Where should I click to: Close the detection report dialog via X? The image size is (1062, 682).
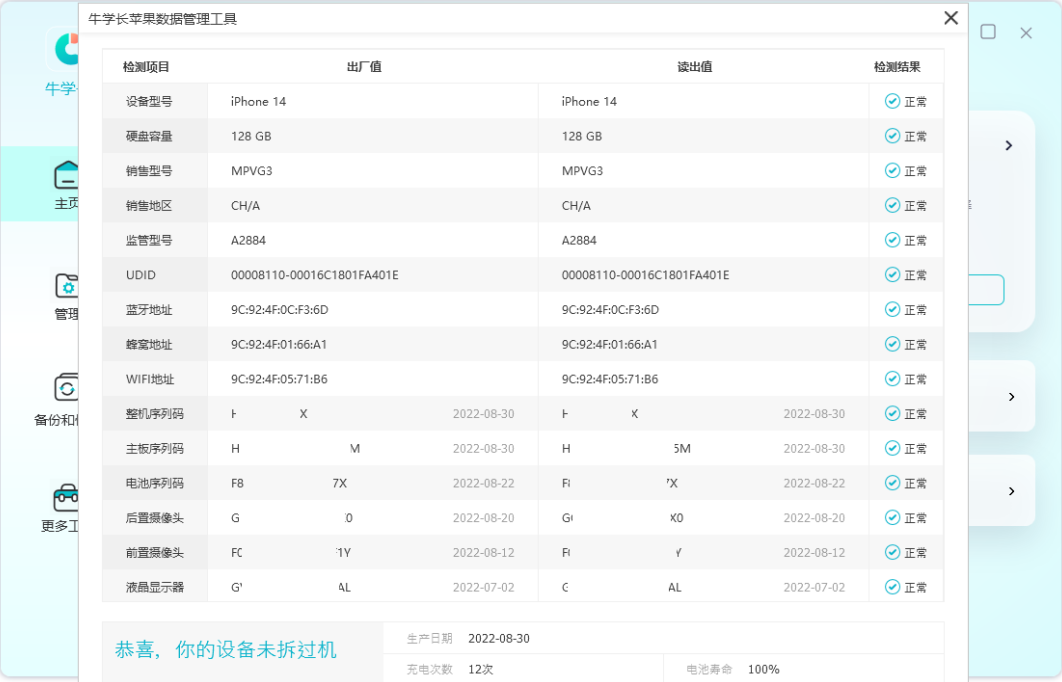950,18
